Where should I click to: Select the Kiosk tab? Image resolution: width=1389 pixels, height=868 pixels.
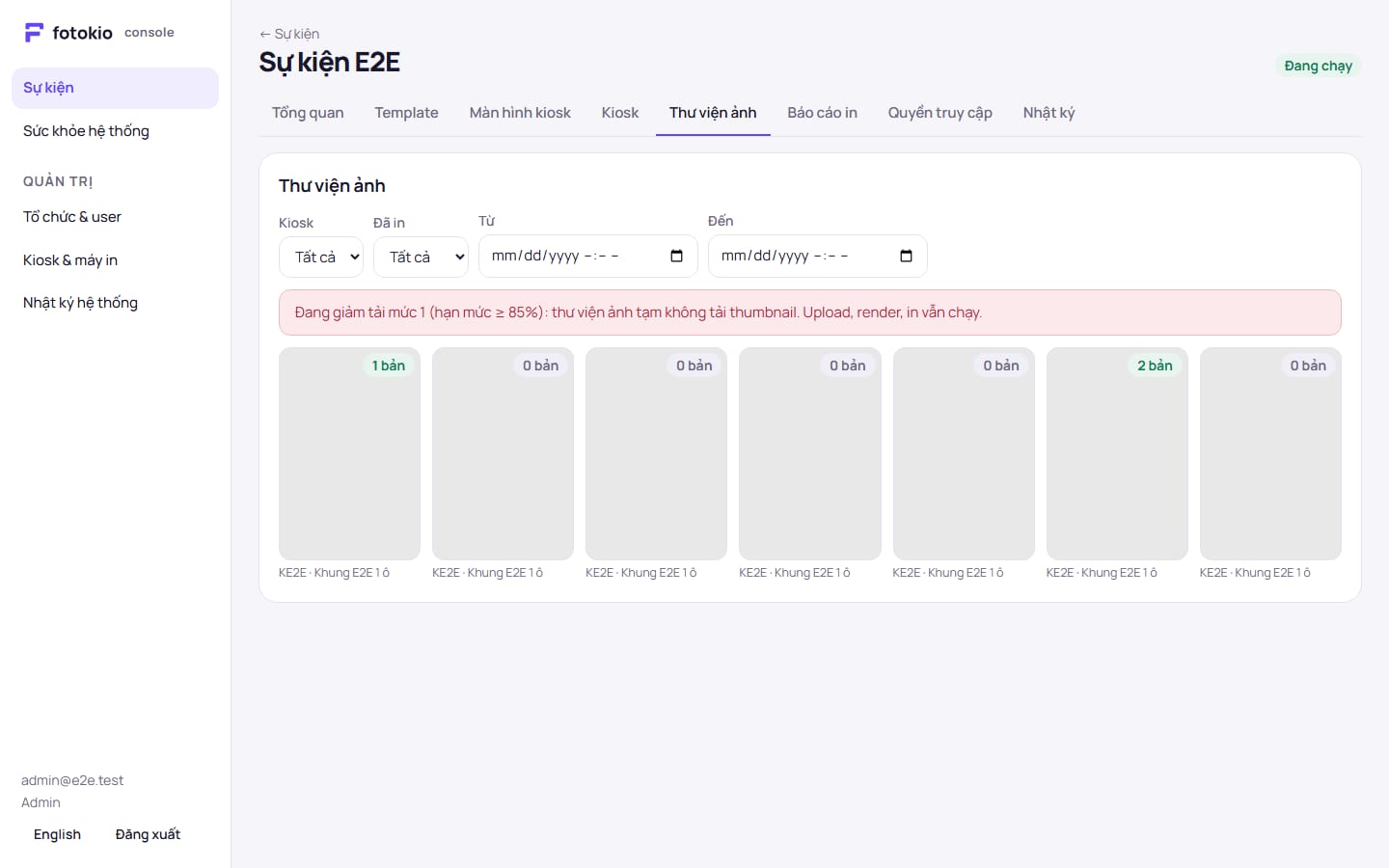point(620,113)
